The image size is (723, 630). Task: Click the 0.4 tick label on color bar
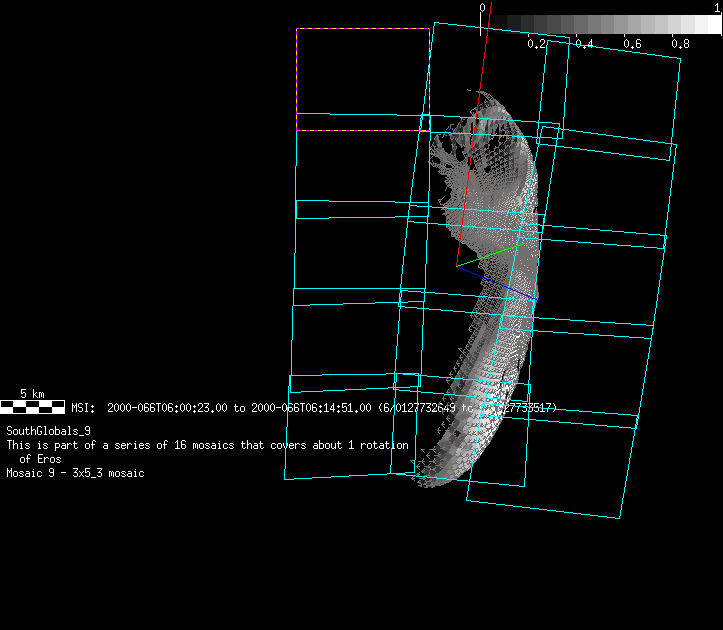click(584, 44)
